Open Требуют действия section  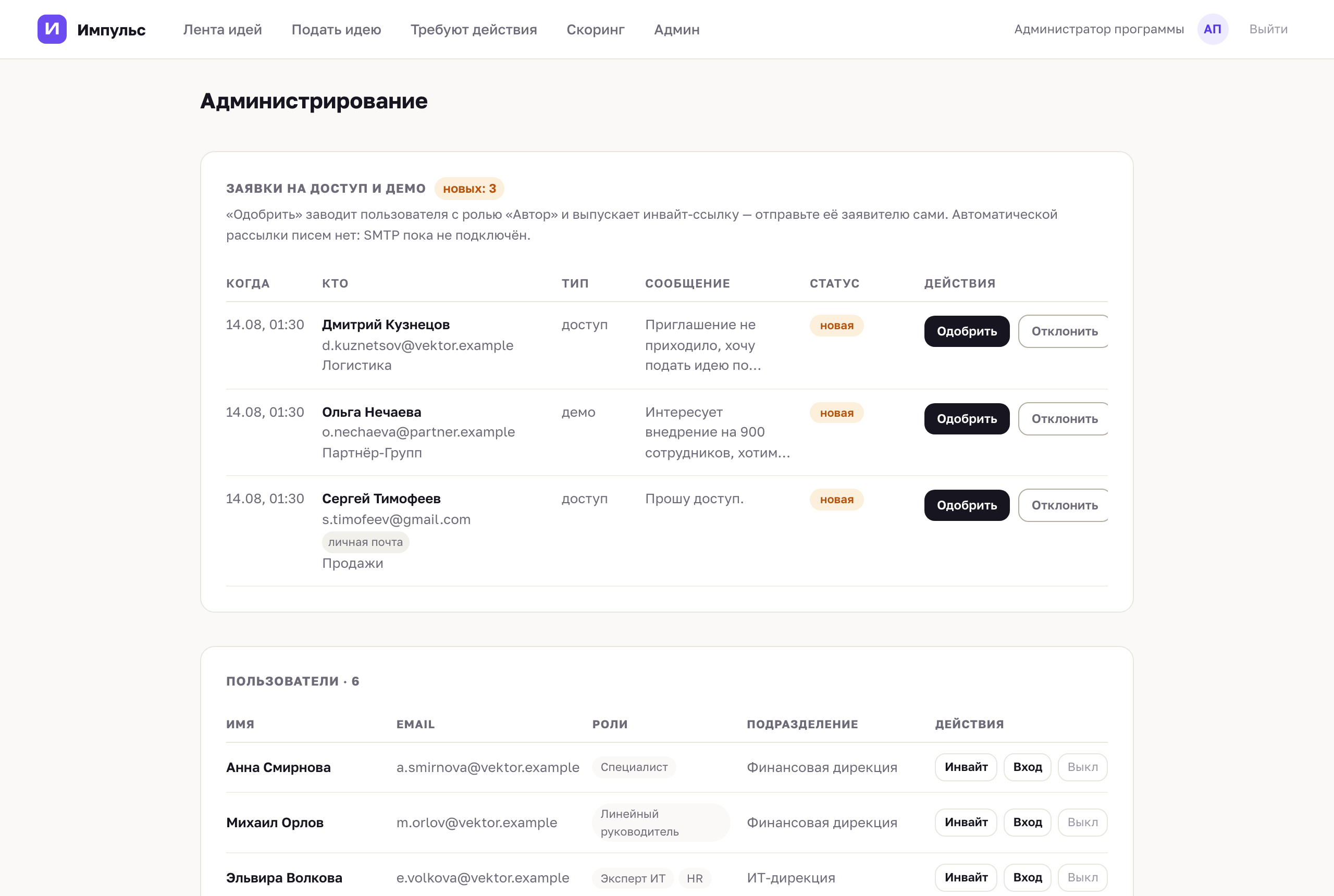[473, 29]
